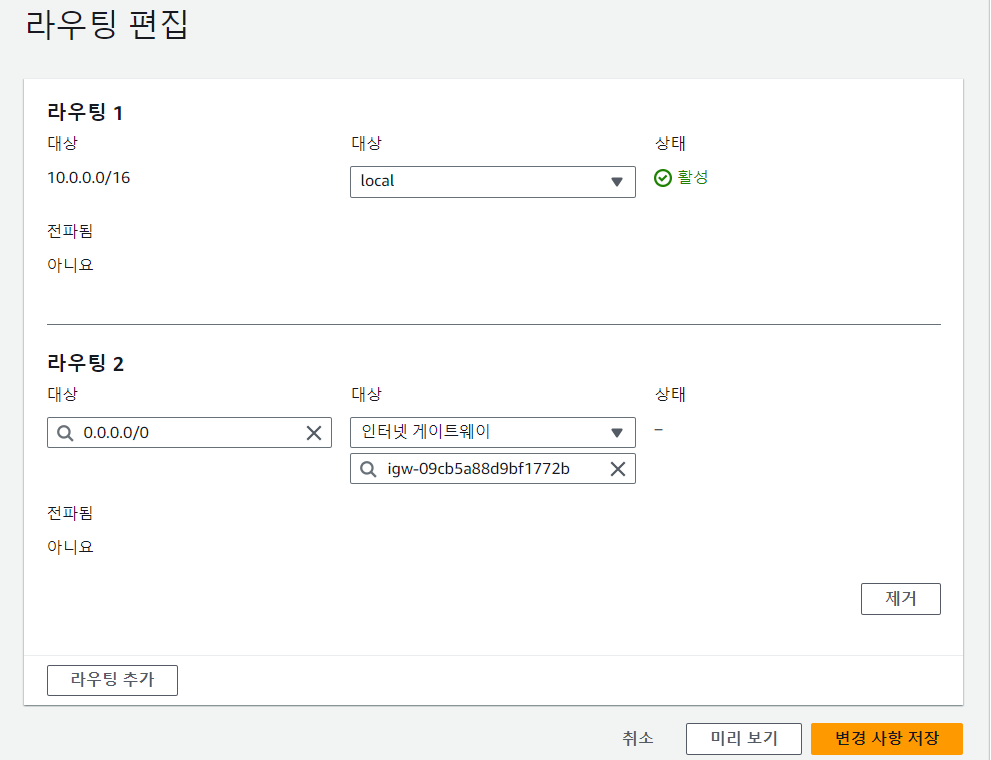The image size is (991, 760).
Task: Clear the 0.0.0.0/0 destination field
Action: 314,433
